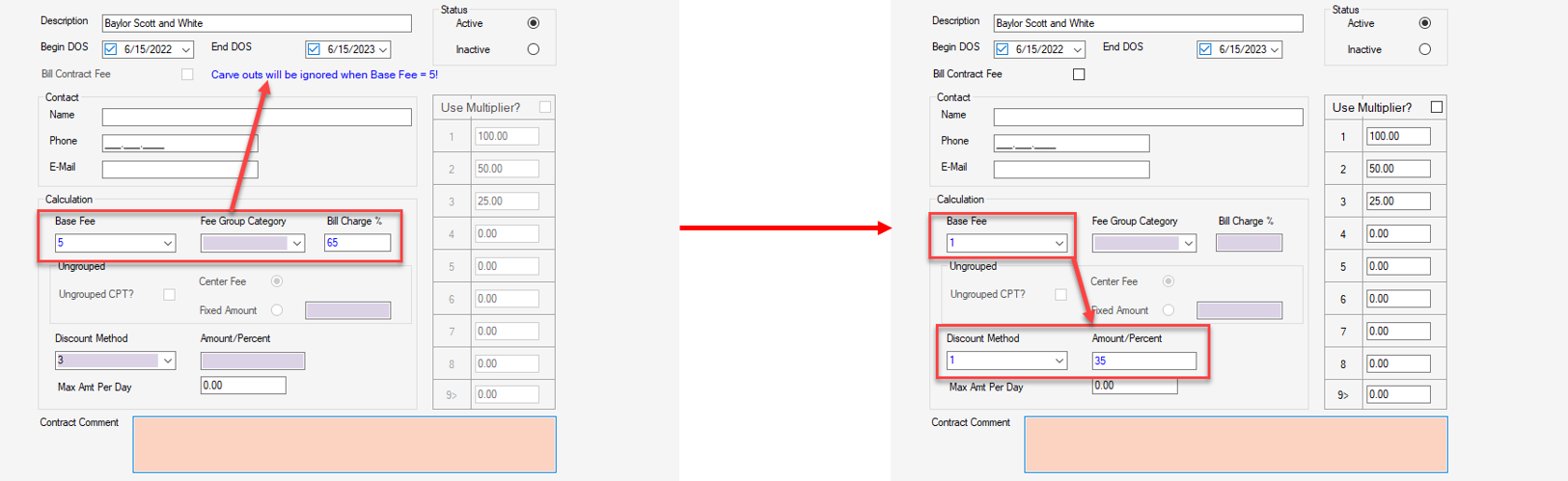Screen dimensions: 1568x481
Task: Click Max Amt Per Day field in left form
Action: coord(242,386)
